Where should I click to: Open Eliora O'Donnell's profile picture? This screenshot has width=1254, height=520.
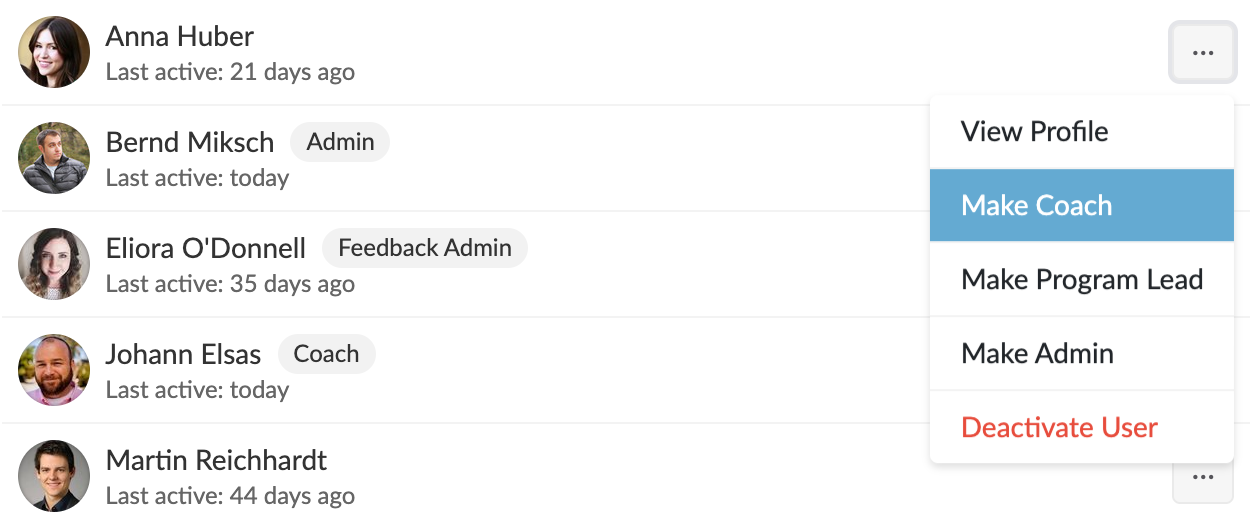[x=54, y=264]
